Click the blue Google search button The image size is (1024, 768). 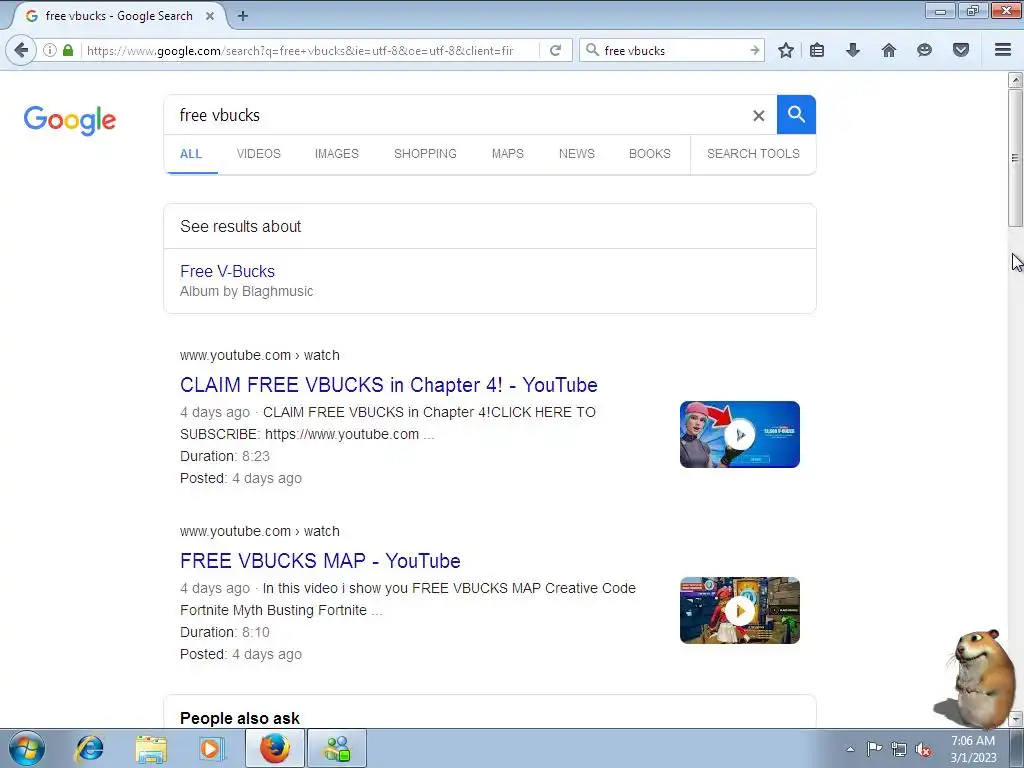pyautogui.click(x=796, y=114)
